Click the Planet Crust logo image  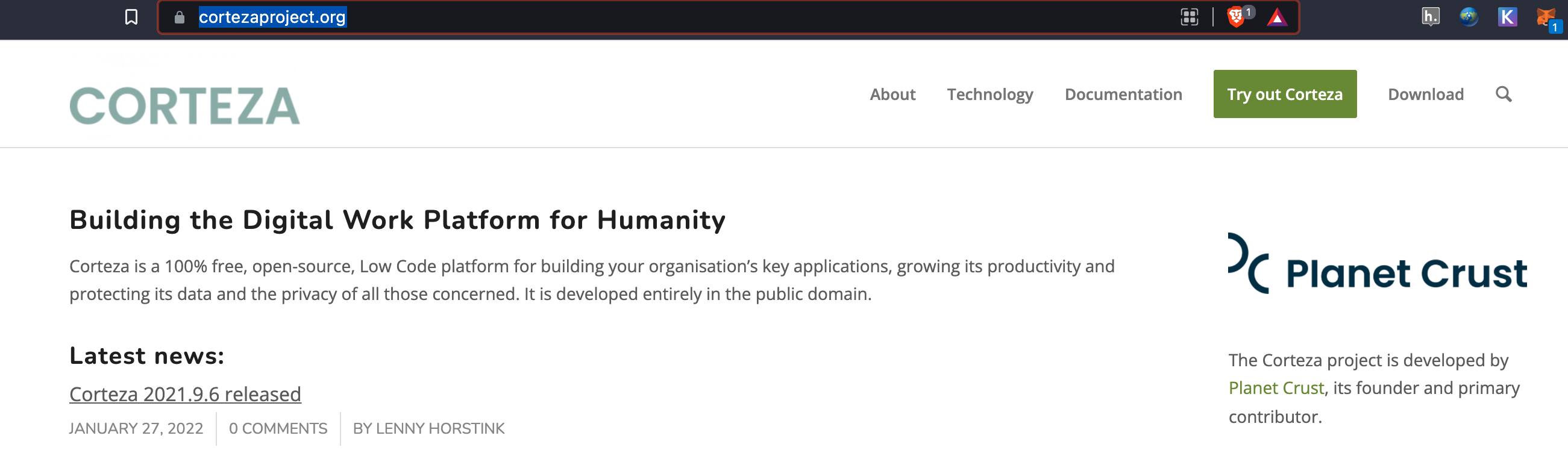1377,264
